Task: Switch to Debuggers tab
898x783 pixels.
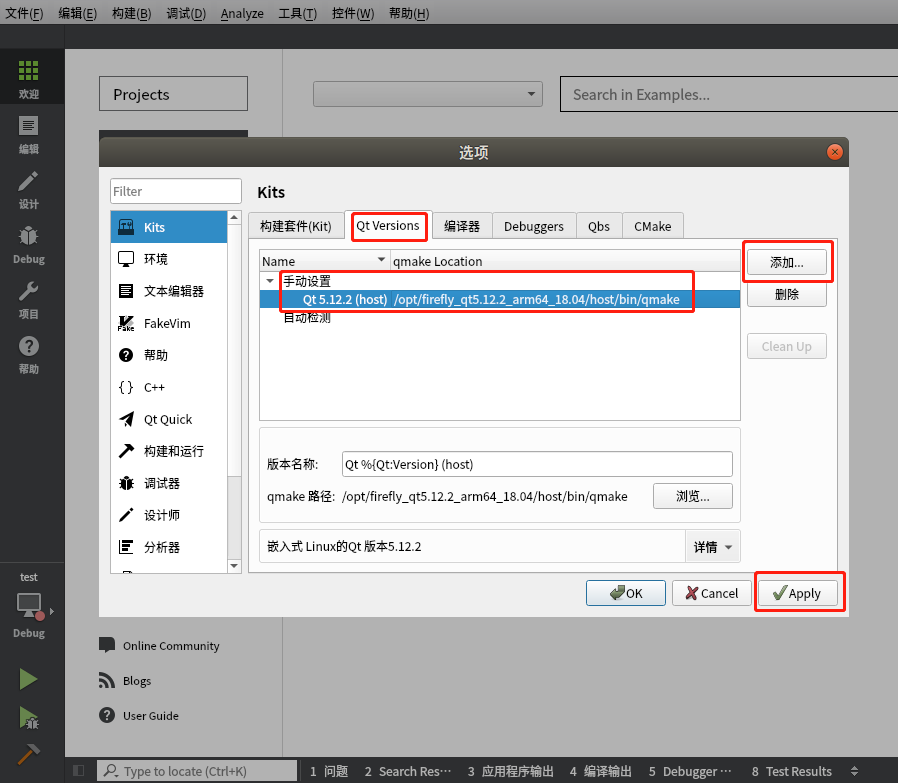Action: [534, 226]
